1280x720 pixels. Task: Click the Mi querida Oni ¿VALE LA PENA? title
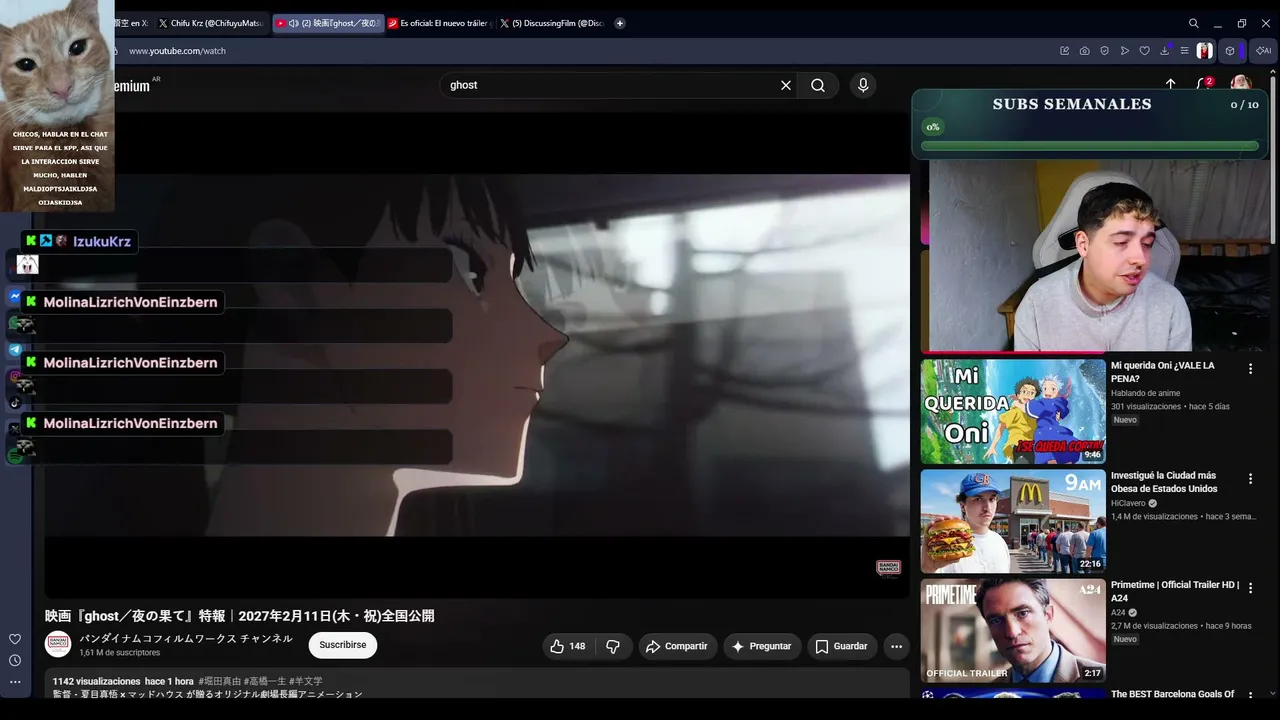pos(1162,372)
